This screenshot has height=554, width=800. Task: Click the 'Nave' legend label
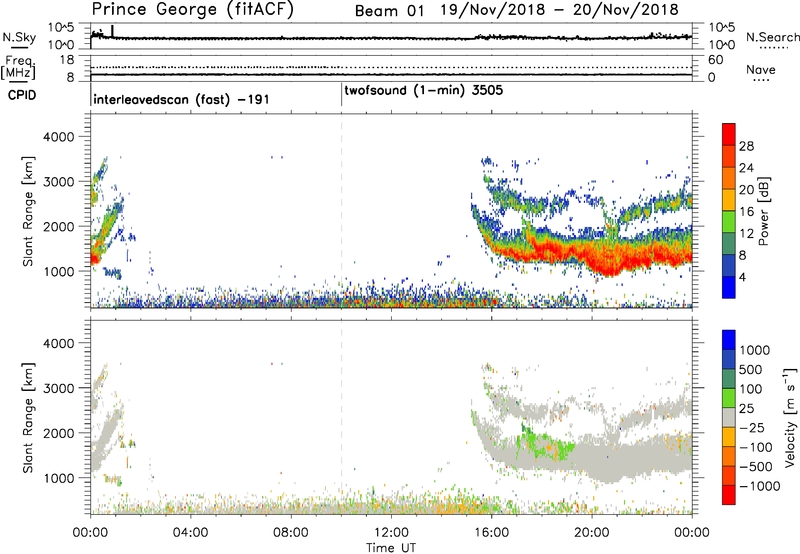761,70
